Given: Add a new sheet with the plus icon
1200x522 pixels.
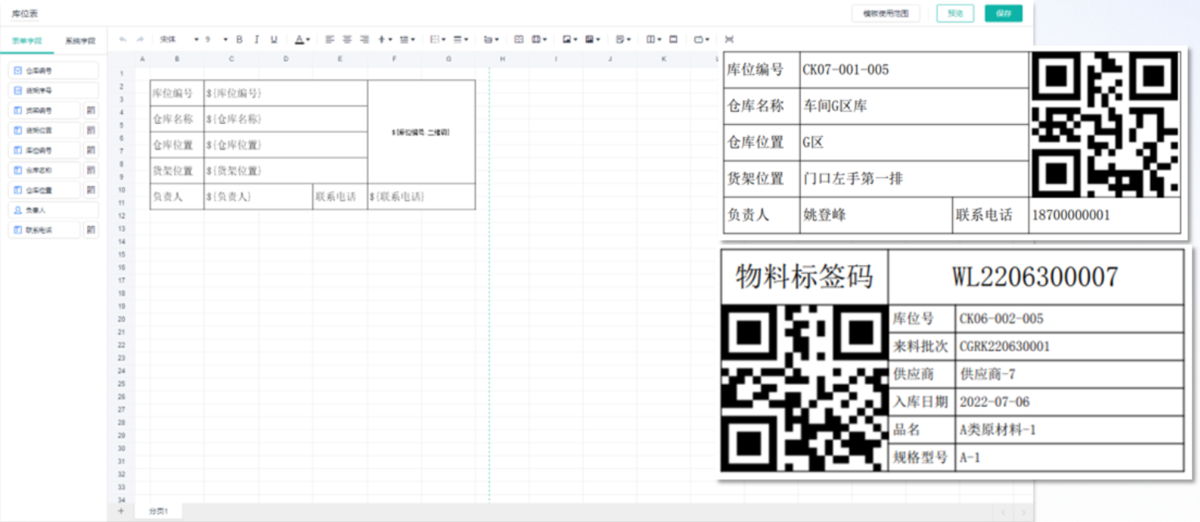Looking at the screenshot, I should pos(120,510).
